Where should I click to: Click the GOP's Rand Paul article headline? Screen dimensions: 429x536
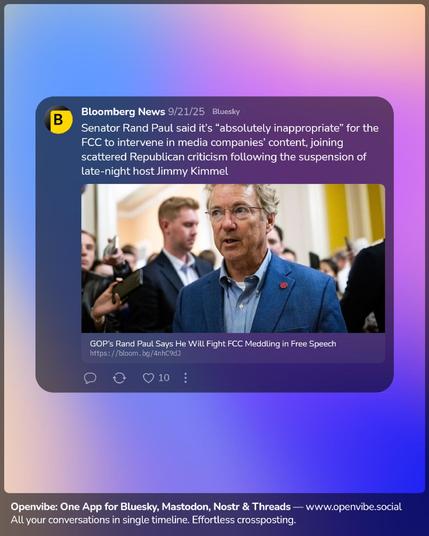(x=213, y=344)
